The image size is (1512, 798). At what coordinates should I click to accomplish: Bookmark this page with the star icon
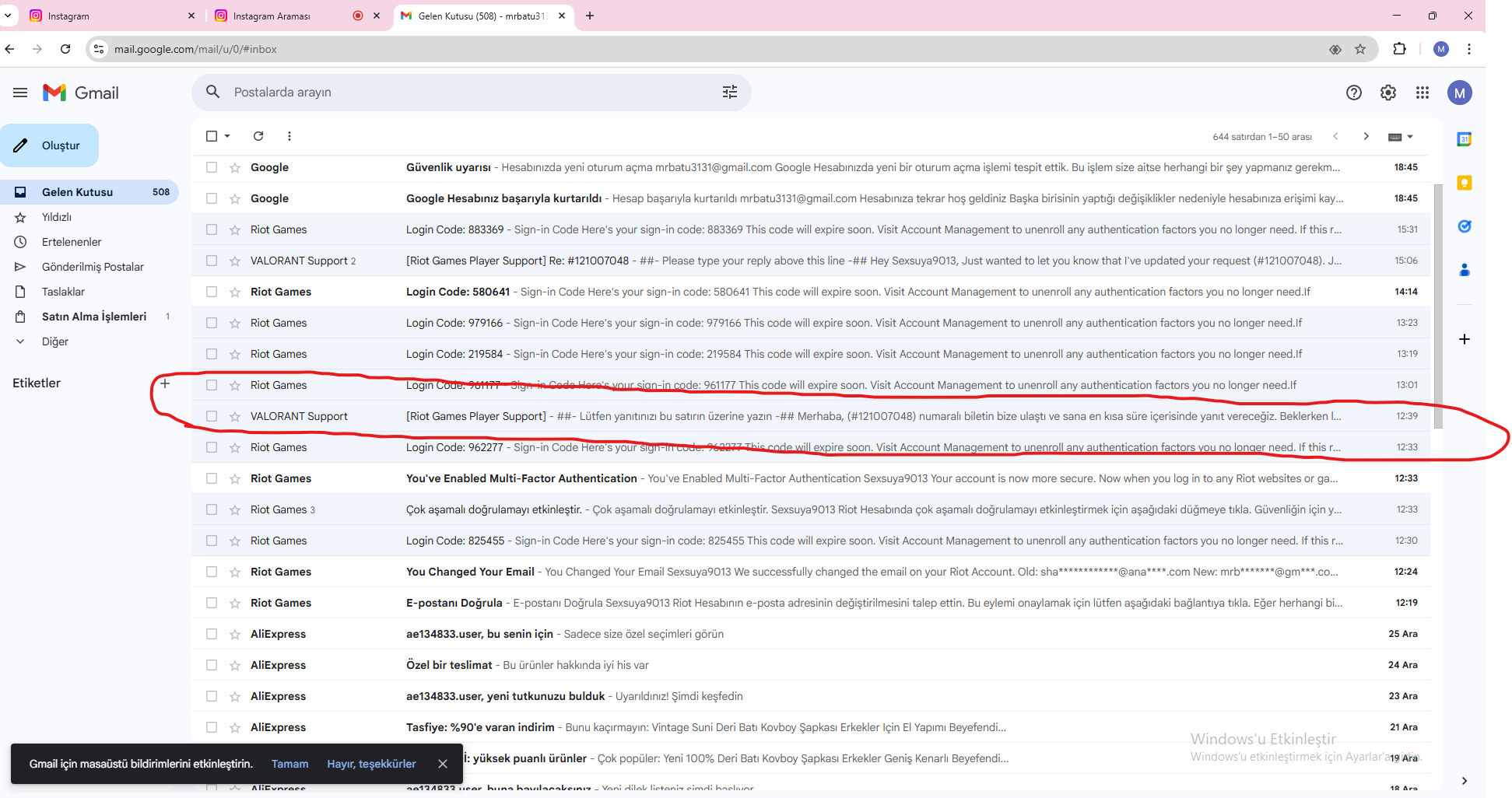coord(1360,49)
